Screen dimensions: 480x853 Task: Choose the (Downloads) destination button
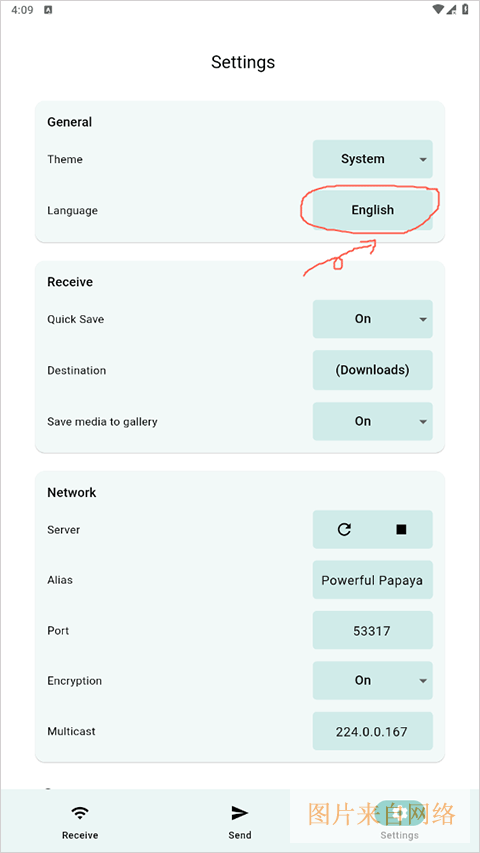tap(373, 370)
